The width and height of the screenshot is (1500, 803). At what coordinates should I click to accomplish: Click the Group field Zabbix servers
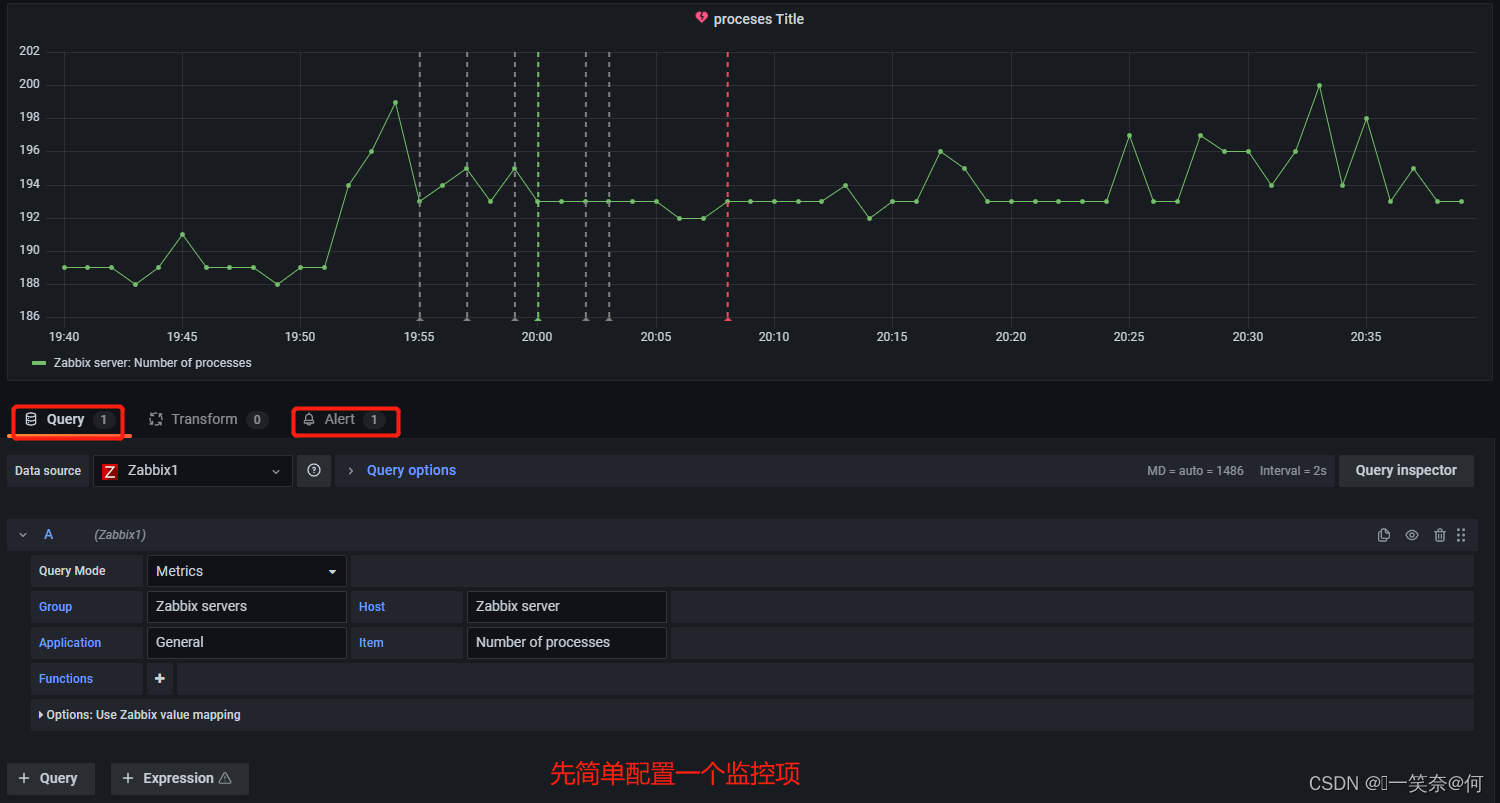point(247,607)
